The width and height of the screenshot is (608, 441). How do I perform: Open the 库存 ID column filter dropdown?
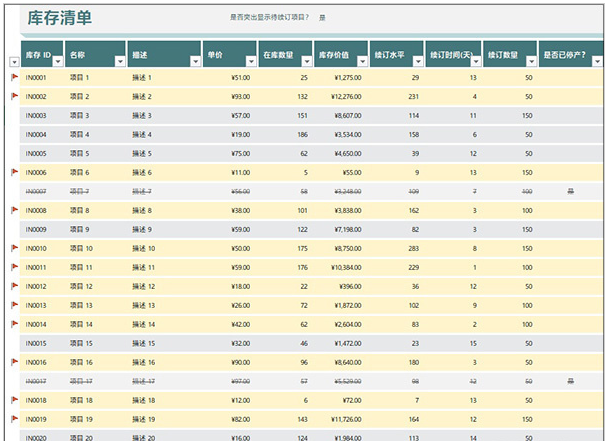58,61
